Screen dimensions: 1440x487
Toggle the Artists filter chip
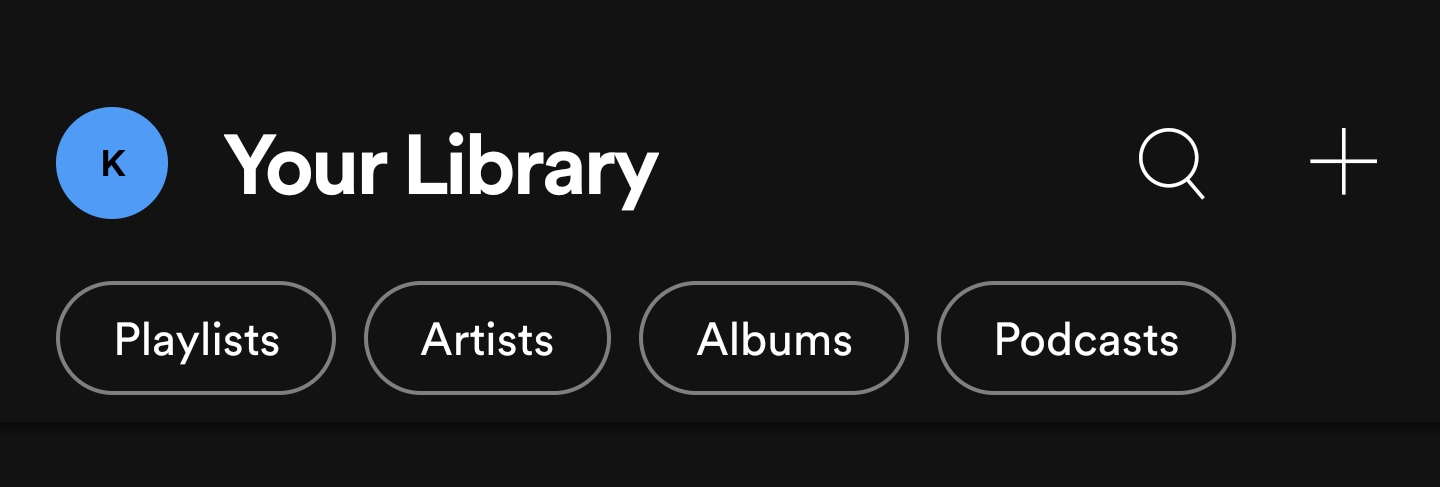click(x=487, y=339)
